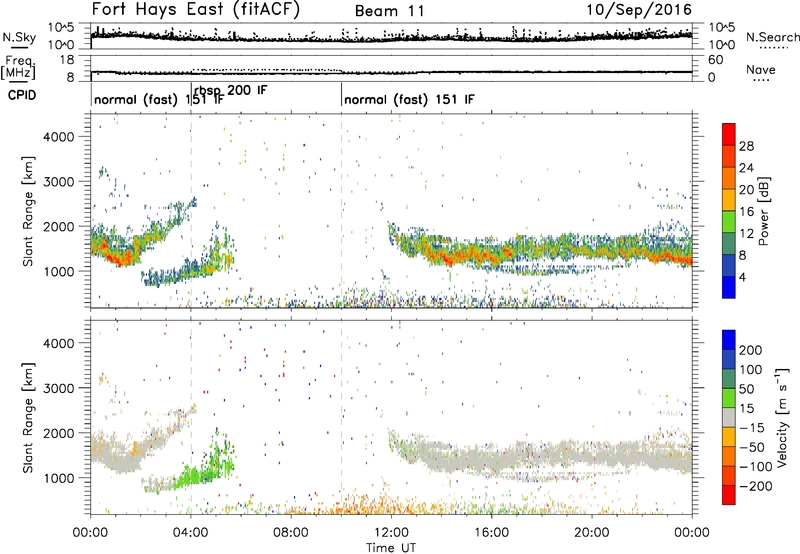Click the 'Freq. [MHz]' axis label
The width and height of the screenshot is (800, 554).
tap(18, 67)
